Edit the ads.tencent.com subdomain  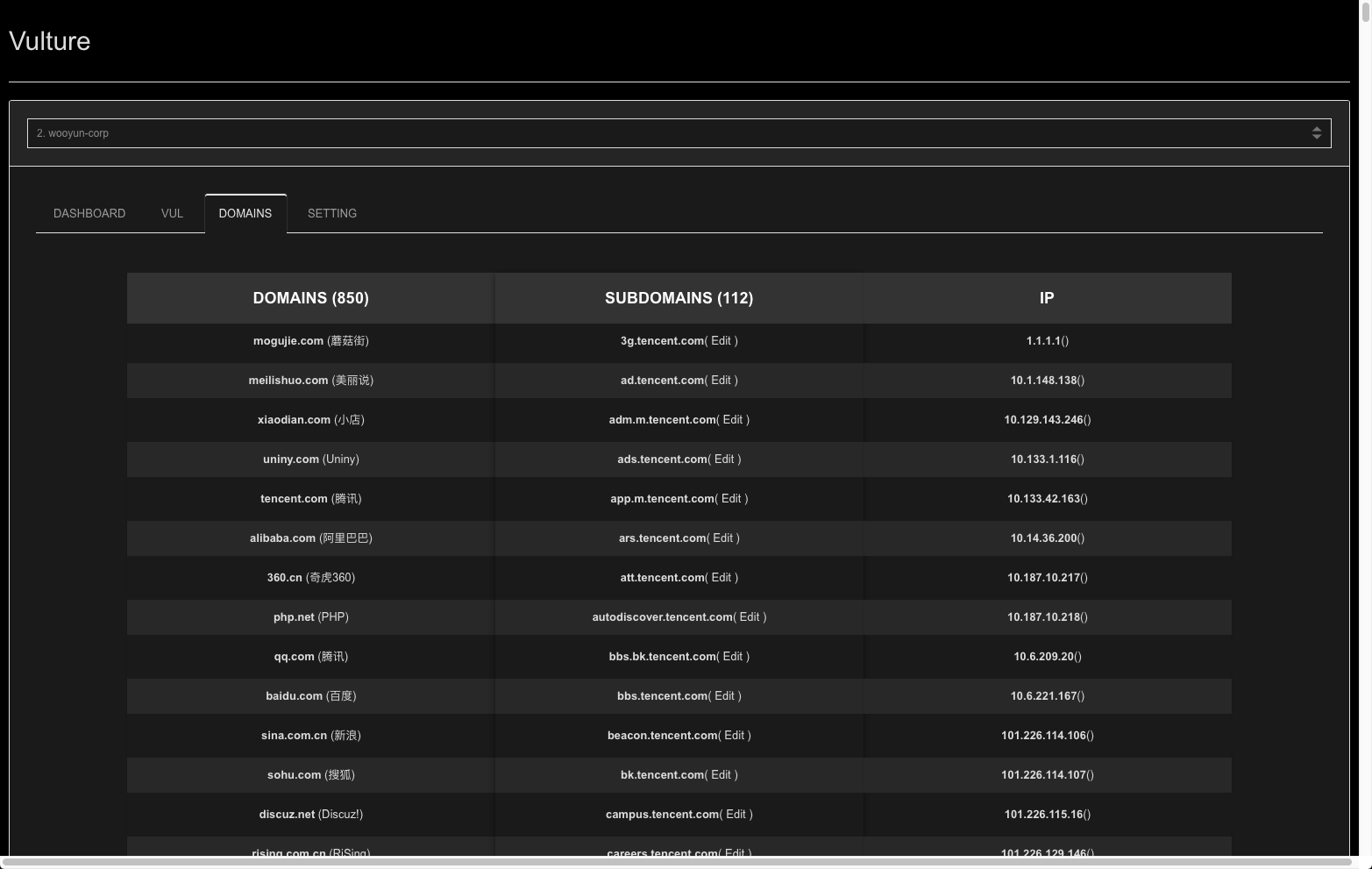coord(724,459)
